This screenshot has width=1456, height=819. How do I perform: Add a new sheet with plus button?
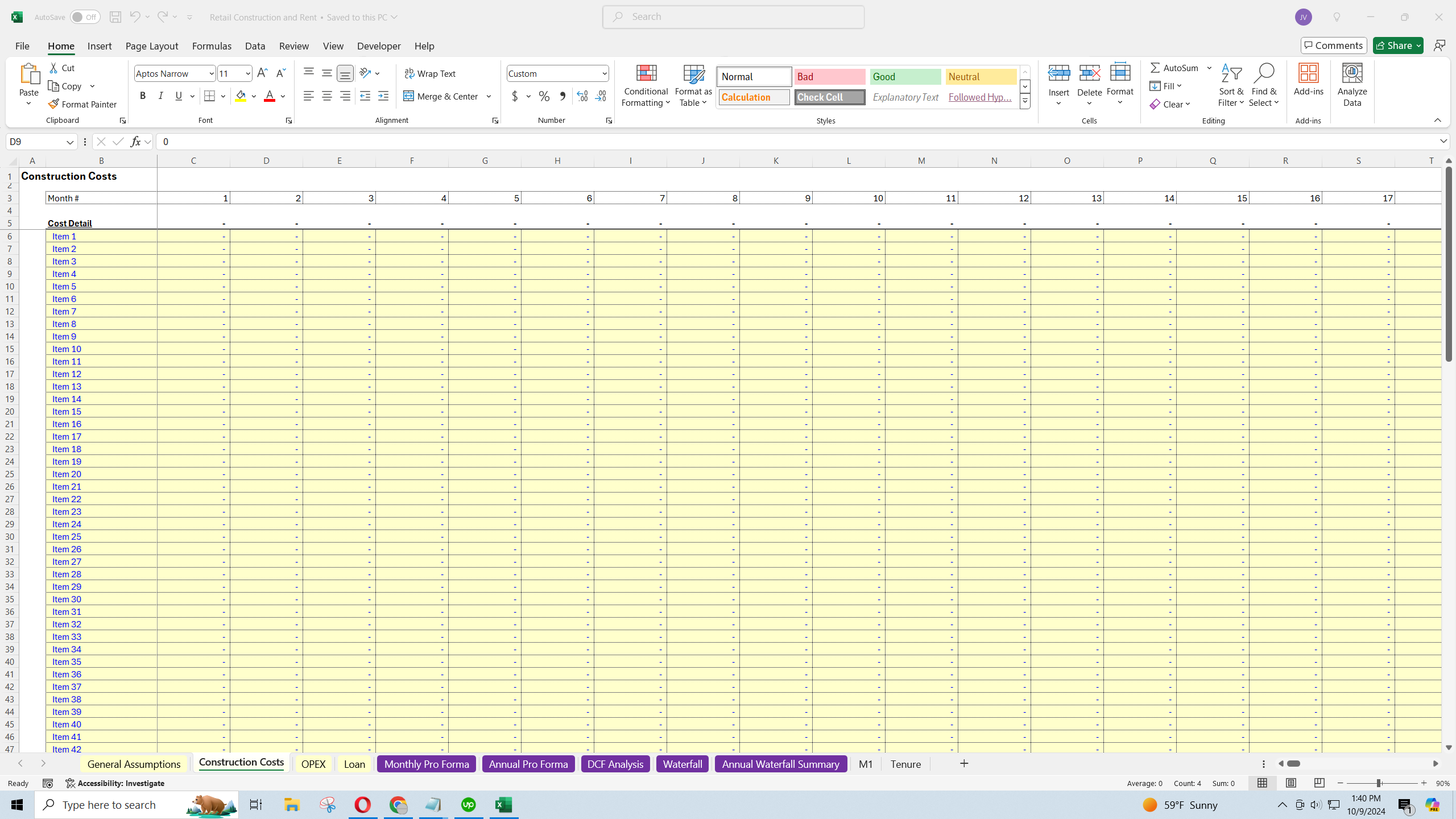(964, 763)
